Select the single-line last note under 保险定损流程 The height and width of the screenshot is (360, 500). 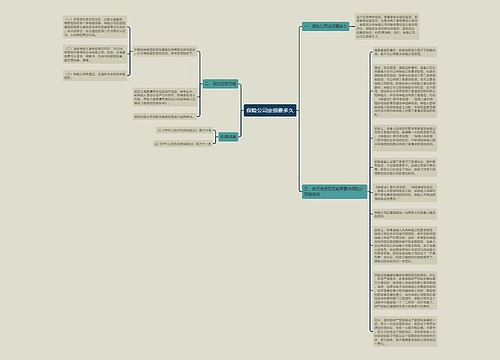[x=164, y=117]
